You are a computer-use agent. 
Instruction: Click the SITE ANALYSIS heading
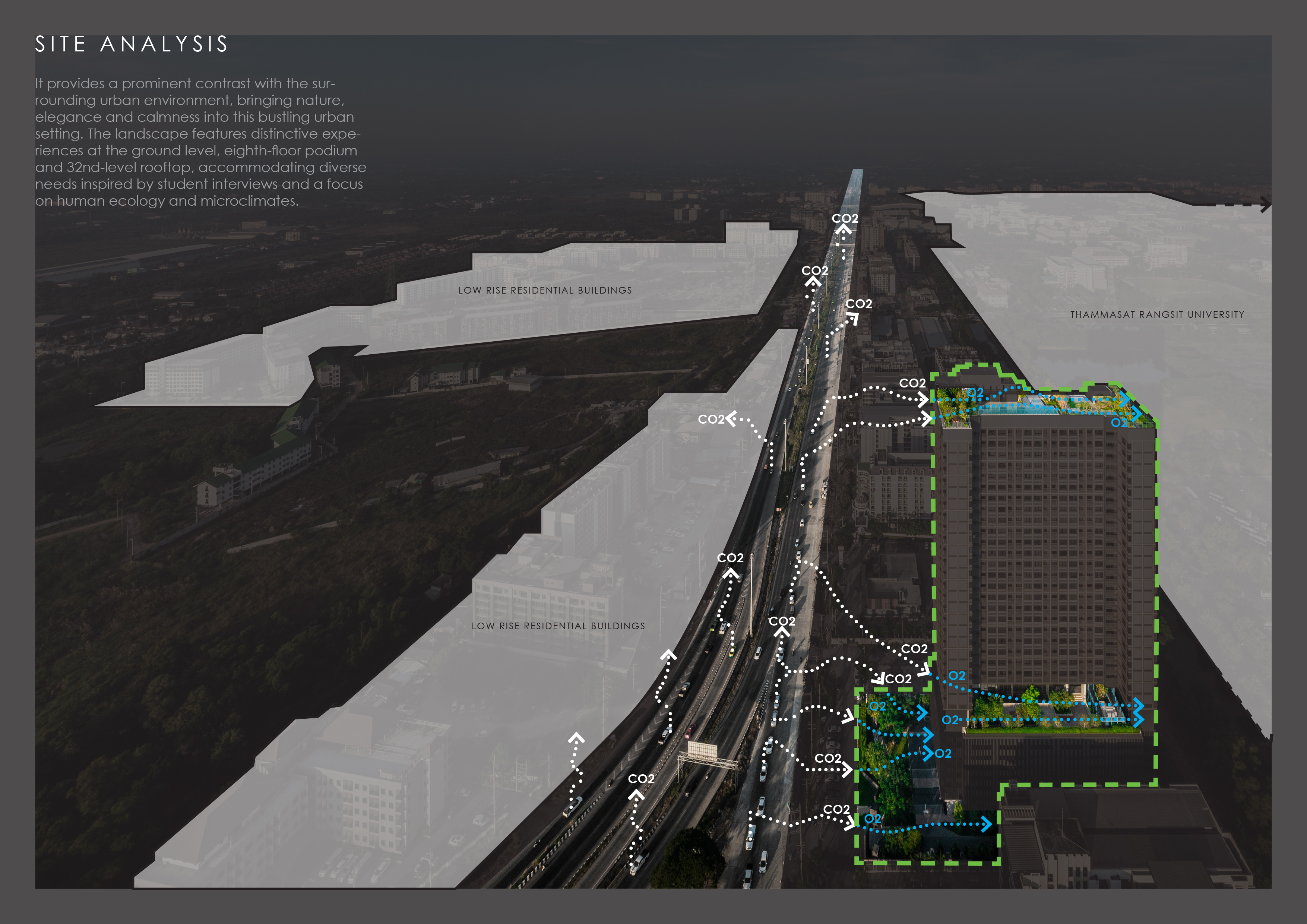coord(132,44)
